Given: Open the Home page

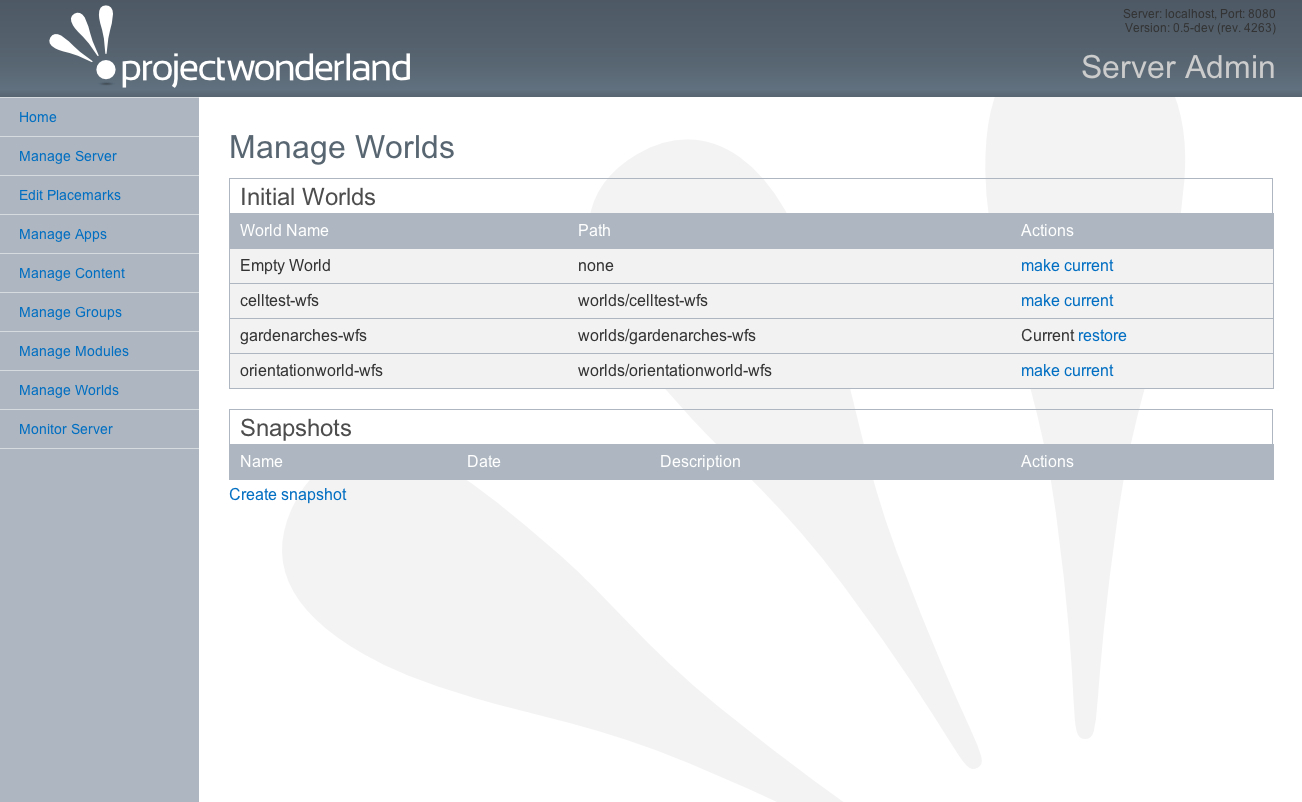Looking at the screenshot, I should point(38,117).
